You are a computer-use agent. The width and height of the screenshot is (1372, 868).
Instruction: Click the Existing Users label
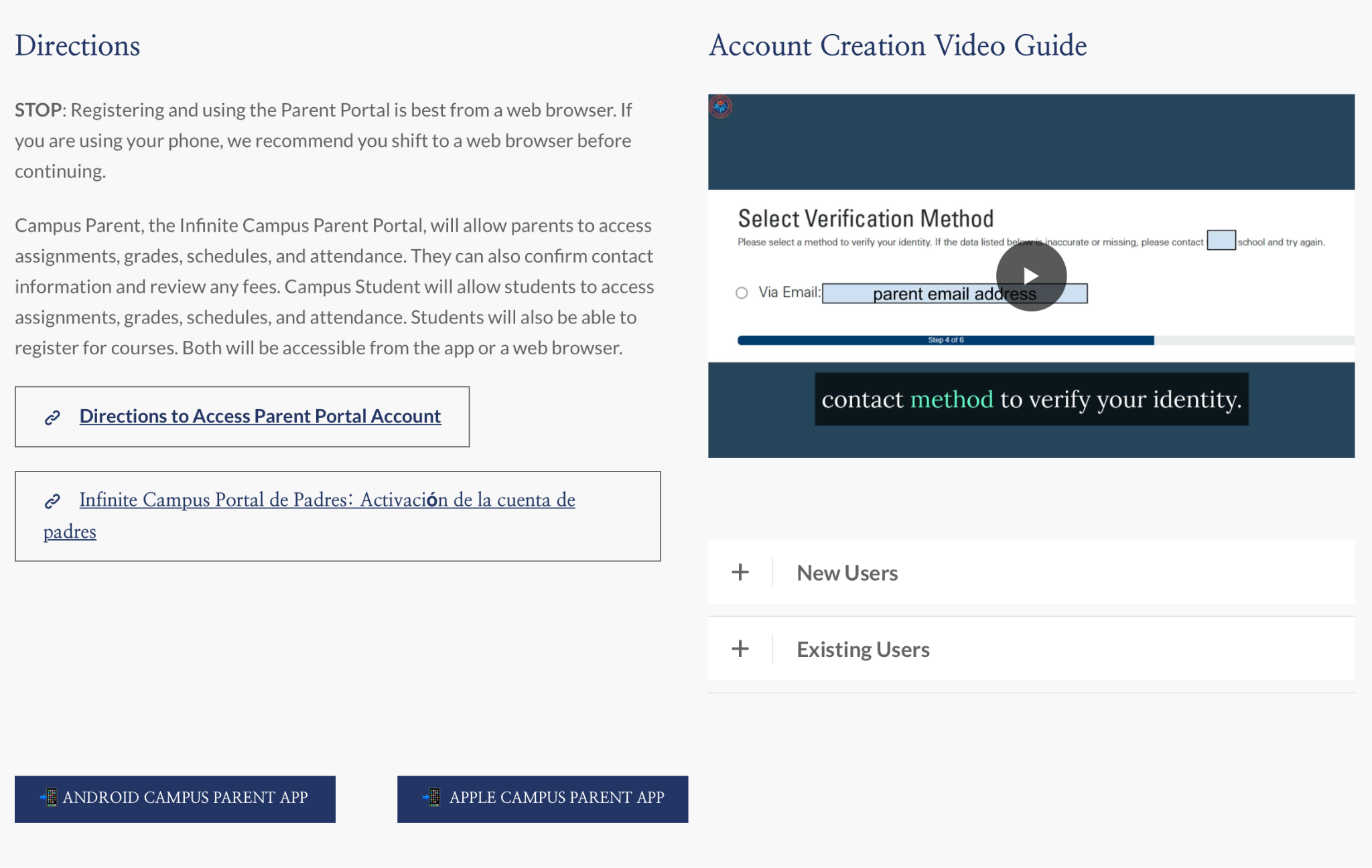[x=863, y=649]
